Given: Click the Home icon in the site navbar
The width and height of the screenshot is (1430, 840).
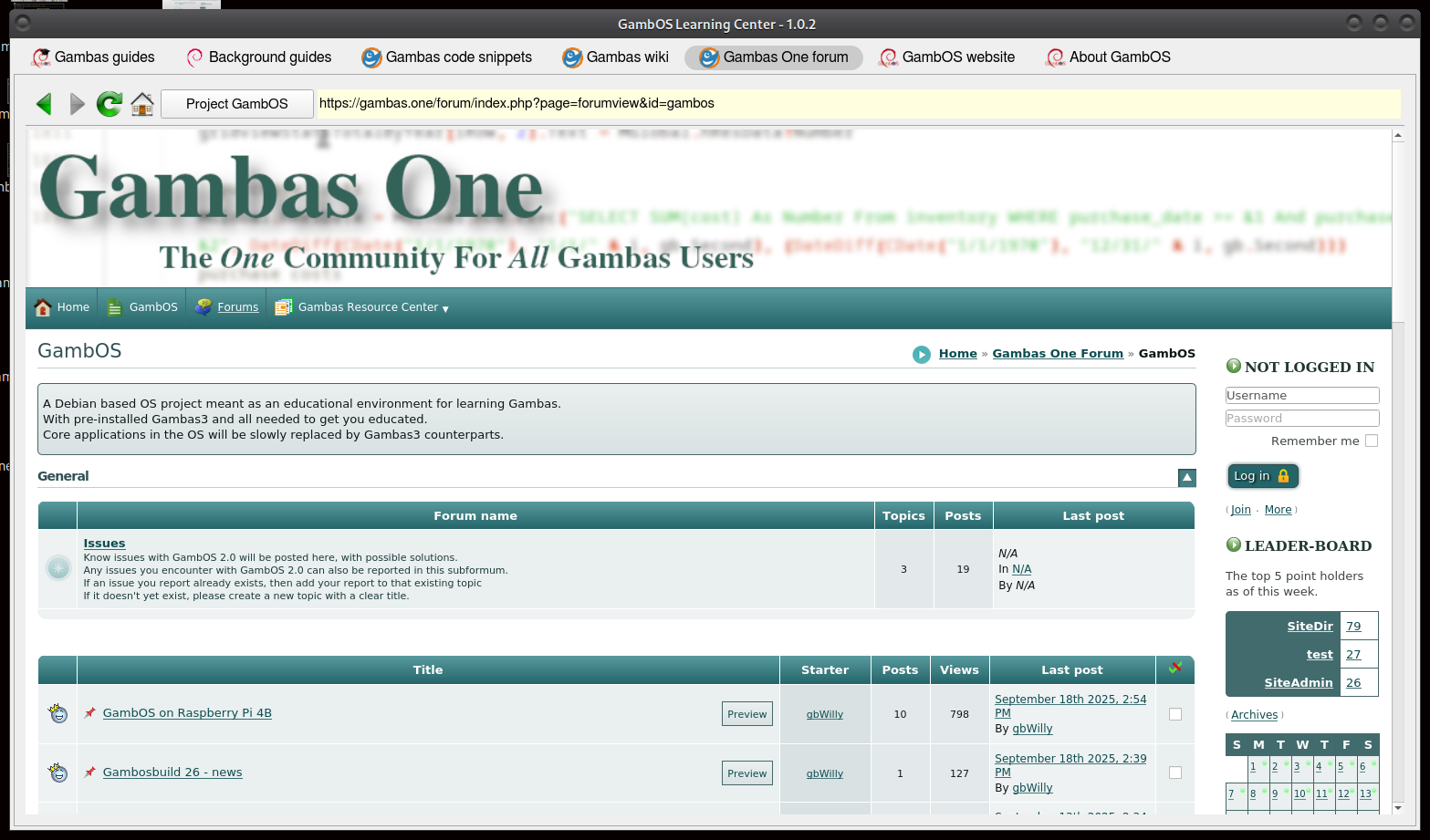Looking at the screenshot, I should (43, 307).
